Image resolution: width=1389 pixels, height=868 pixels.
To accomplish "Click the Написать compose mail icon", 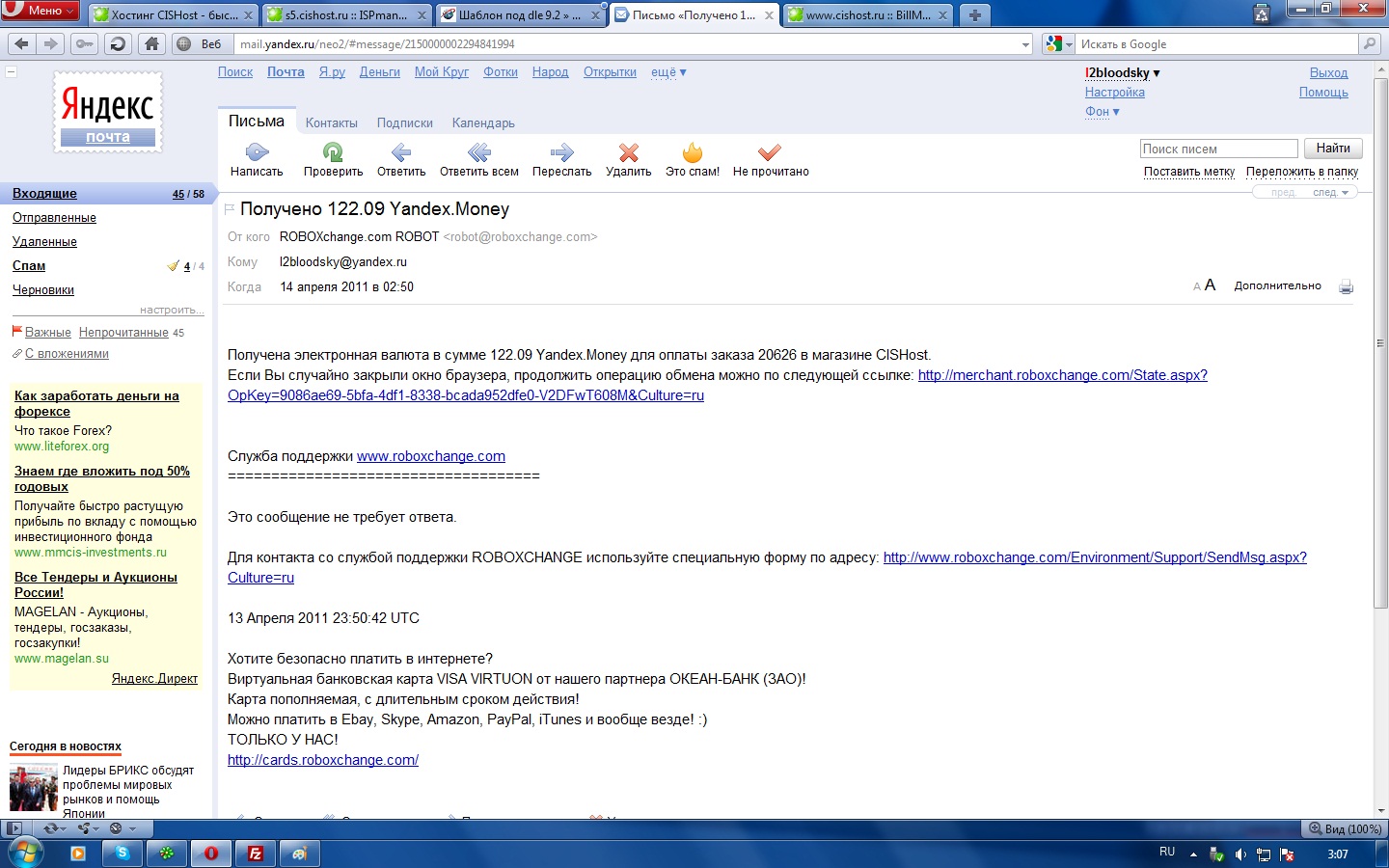I will pos(257,151).
